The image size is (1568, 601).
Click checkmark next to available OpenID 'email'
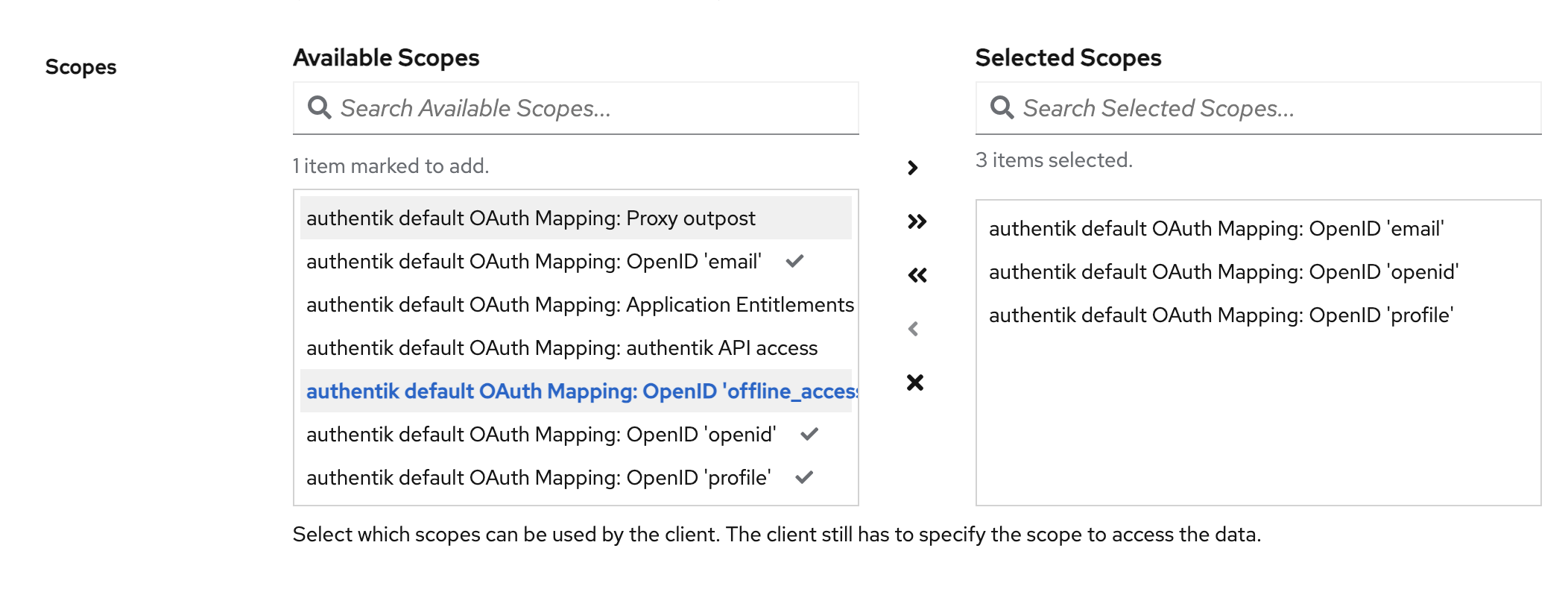coord(795,261)
